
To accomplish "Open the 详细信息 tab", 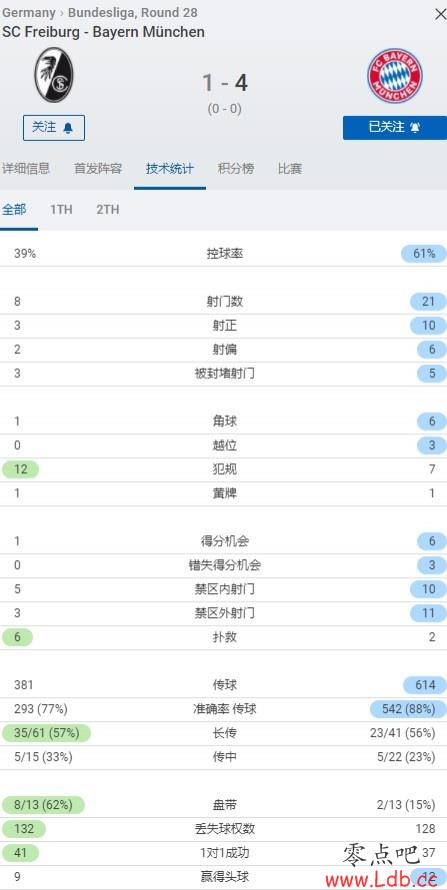I will (26, 169).
